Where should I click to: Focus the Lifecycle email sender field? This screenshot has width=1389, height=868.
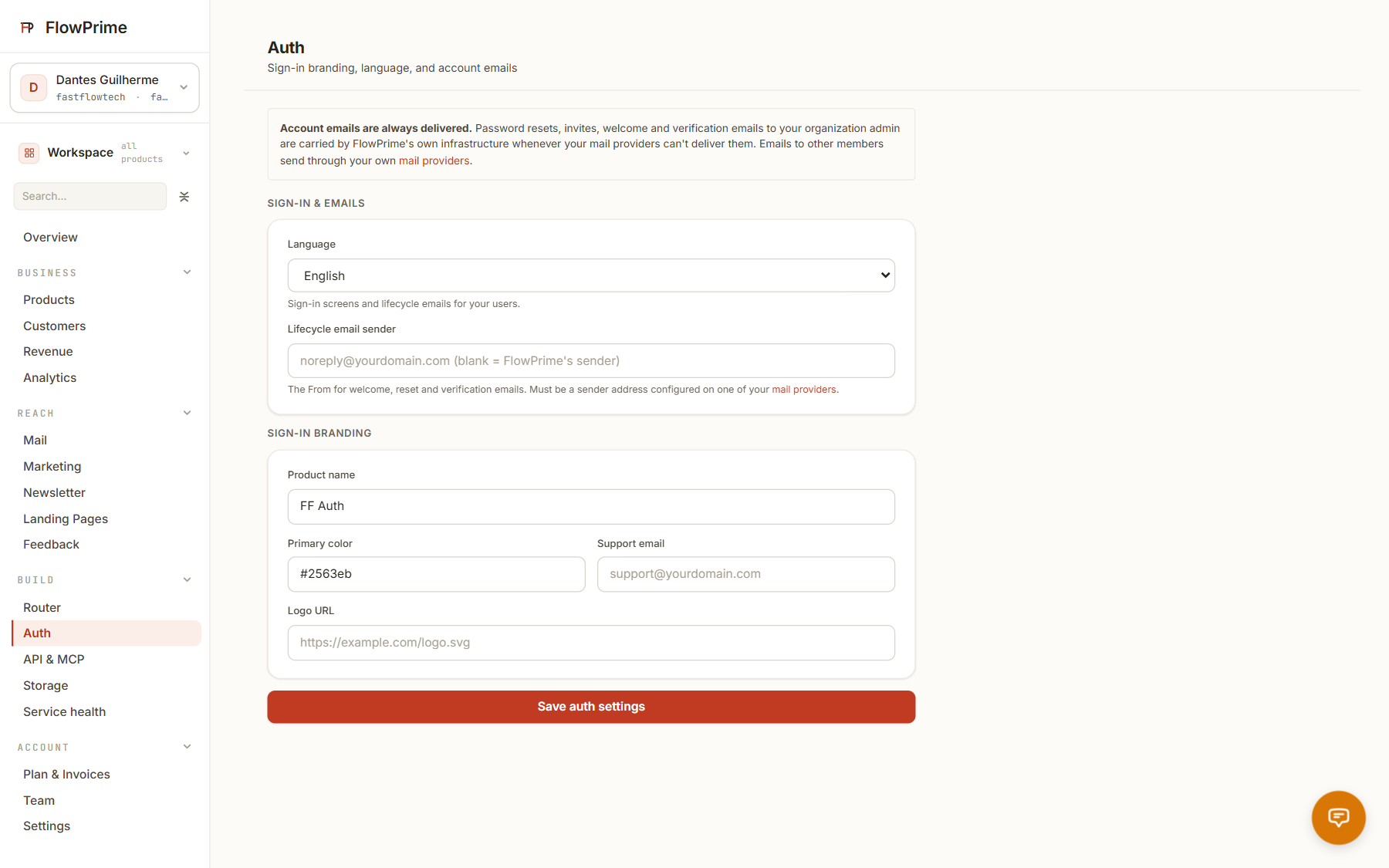click(591, 361)
